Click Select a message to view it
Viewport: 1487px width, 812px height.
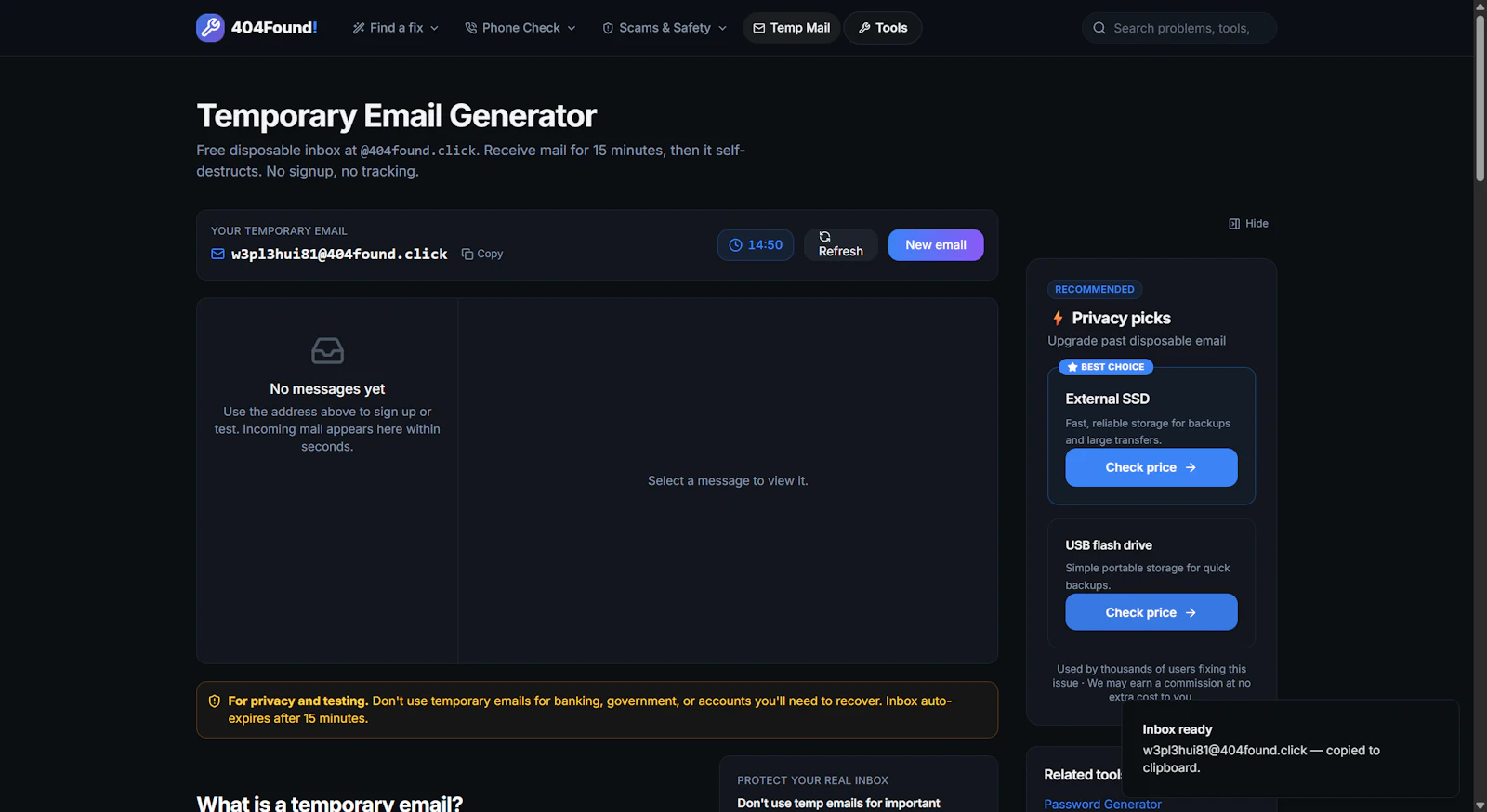pyautogui.click(x=728, y=480)
